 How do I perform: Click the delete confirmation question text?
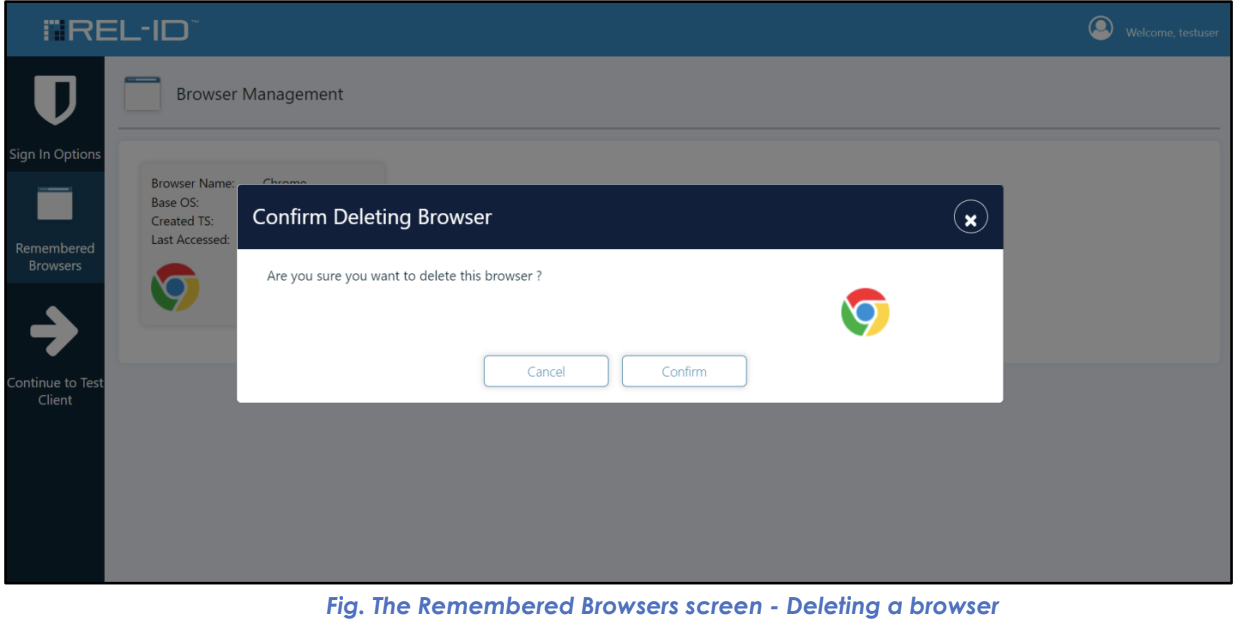tap(404, 275)
